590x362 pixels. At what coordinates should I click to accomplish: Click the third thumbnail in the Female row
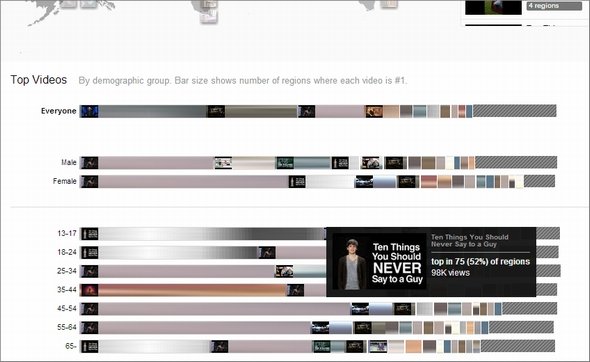point(364,181)
